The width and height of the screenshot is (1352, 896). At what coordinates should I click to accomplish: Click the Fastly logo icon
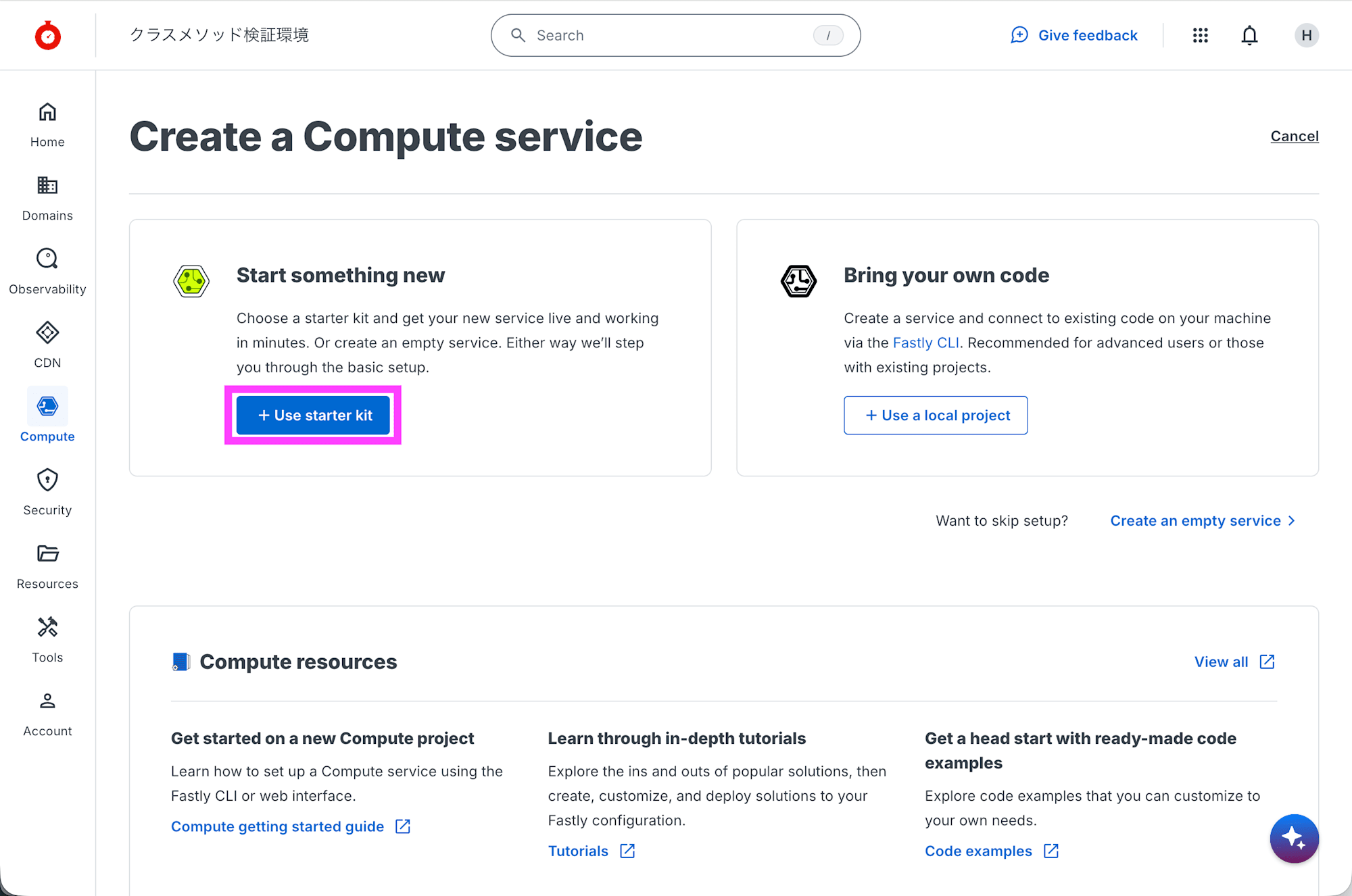click(48, 35)
